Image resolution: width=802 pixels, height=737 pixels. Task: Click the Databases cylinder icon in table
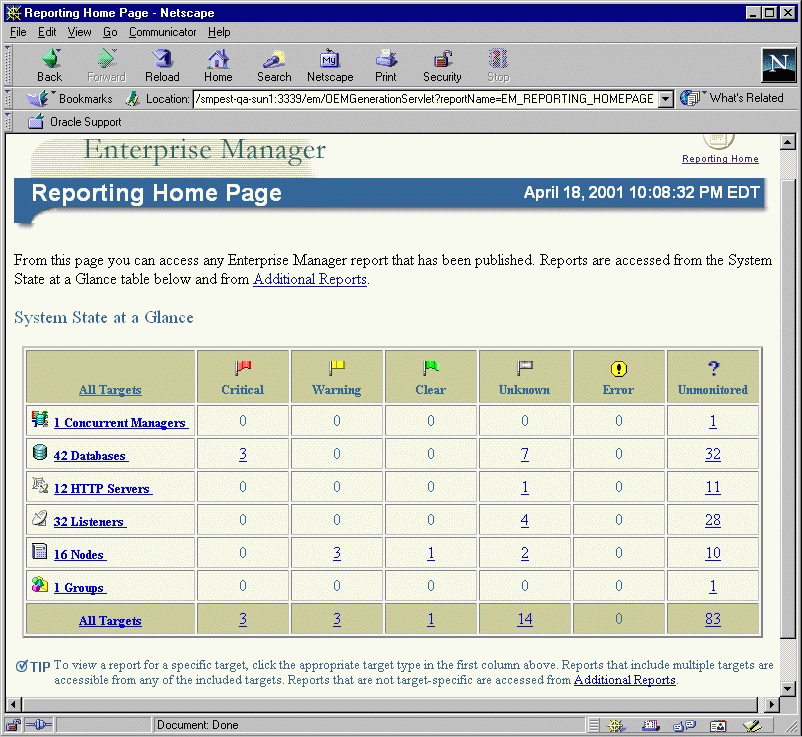click(x=40, y=454)
